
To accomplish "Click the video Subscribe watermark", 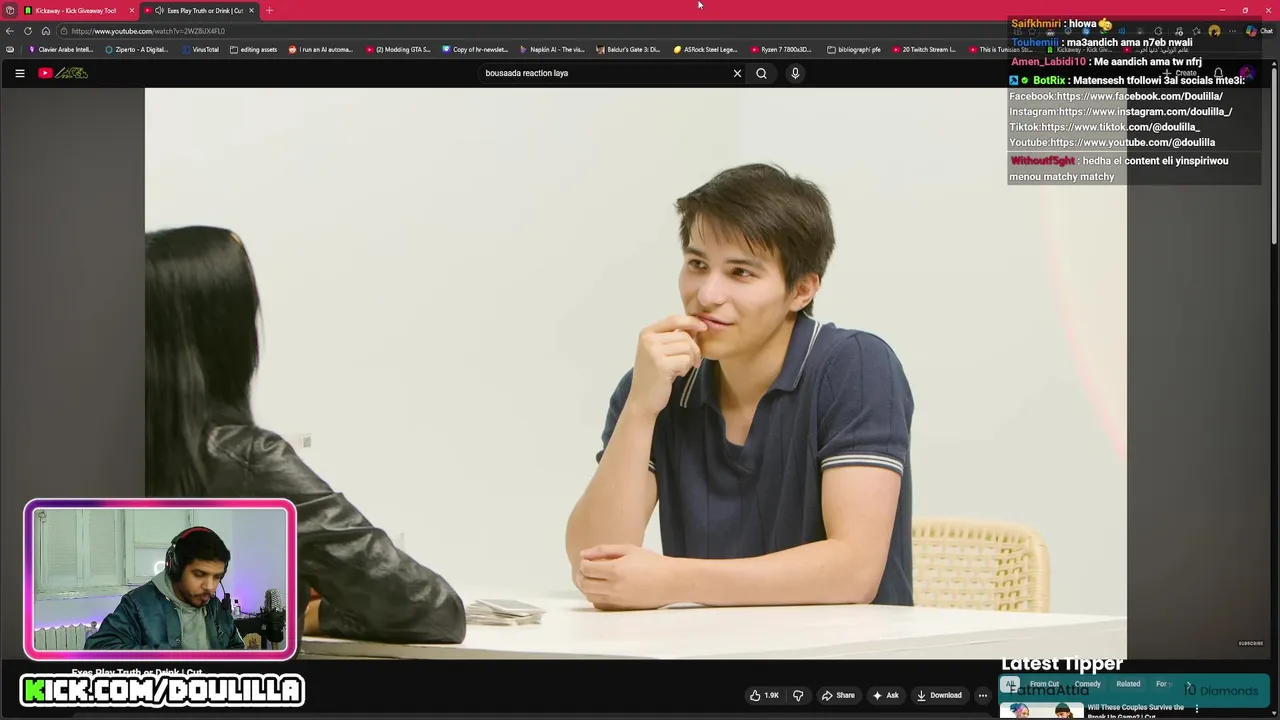I will [1251, 643].
